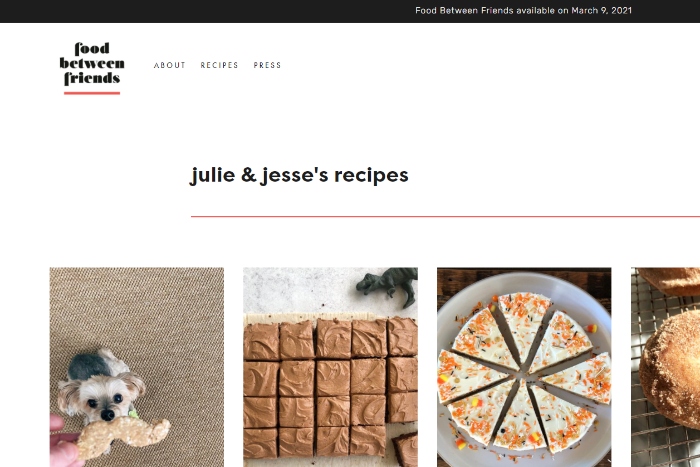Screen dimensions: 700x467
Task: Select the PRESS navigation link
Action: pos(267,65)
